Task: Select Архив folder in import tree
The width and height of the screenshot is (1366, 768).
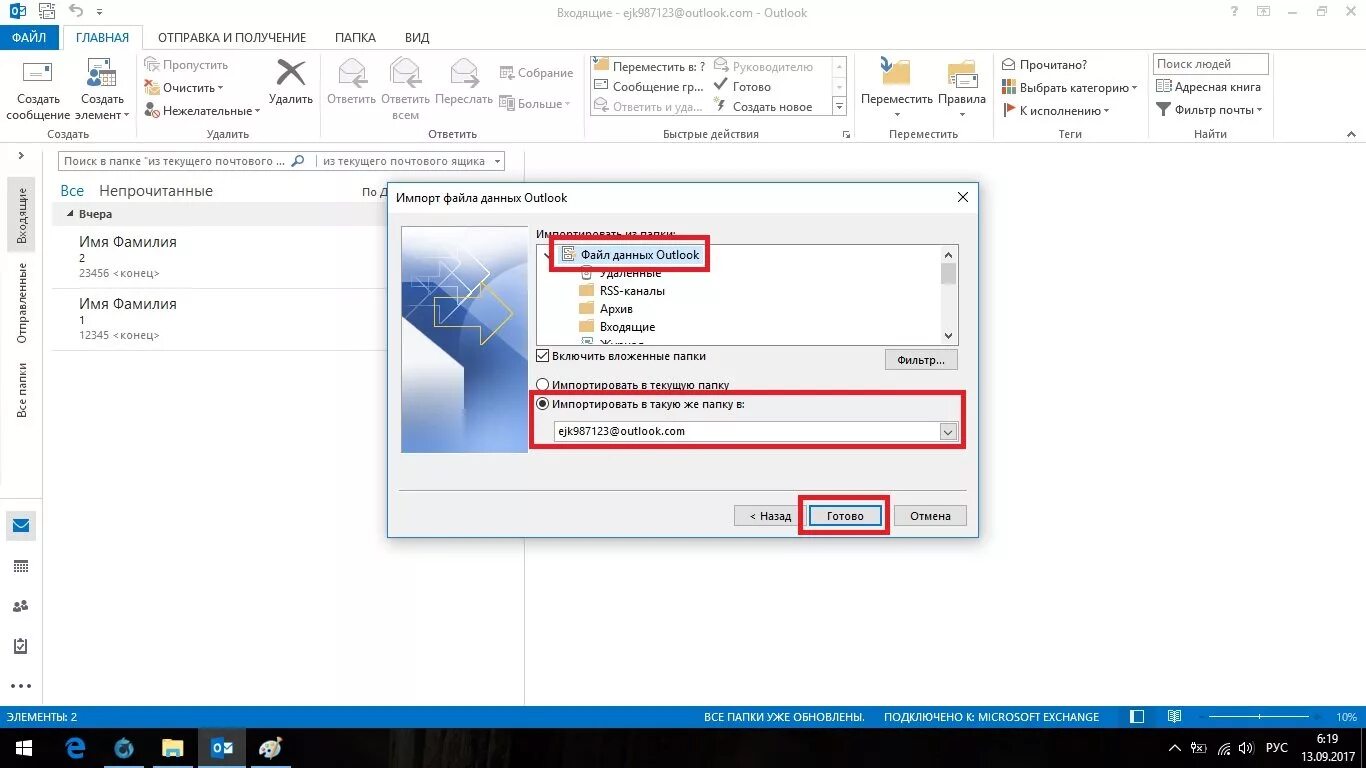Action: pyautogui.click(x=616, y=309)
